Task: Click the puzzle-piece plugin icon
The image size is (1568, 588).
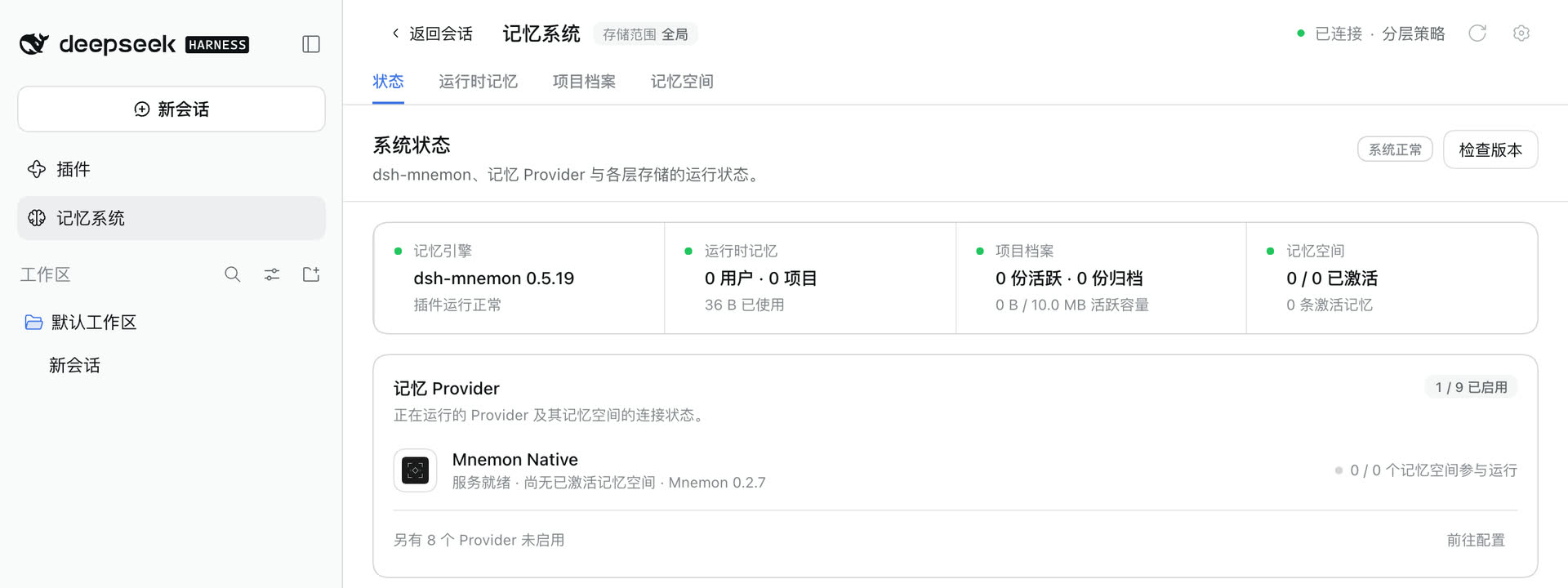Action: (x=37, y=169)
